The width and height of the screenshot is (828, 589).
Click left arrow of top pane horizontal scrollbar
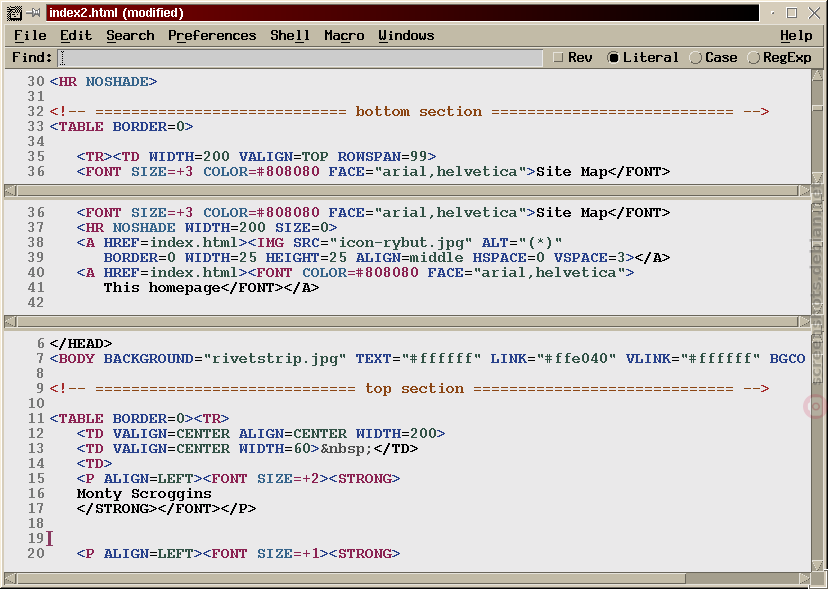(10, 190)
